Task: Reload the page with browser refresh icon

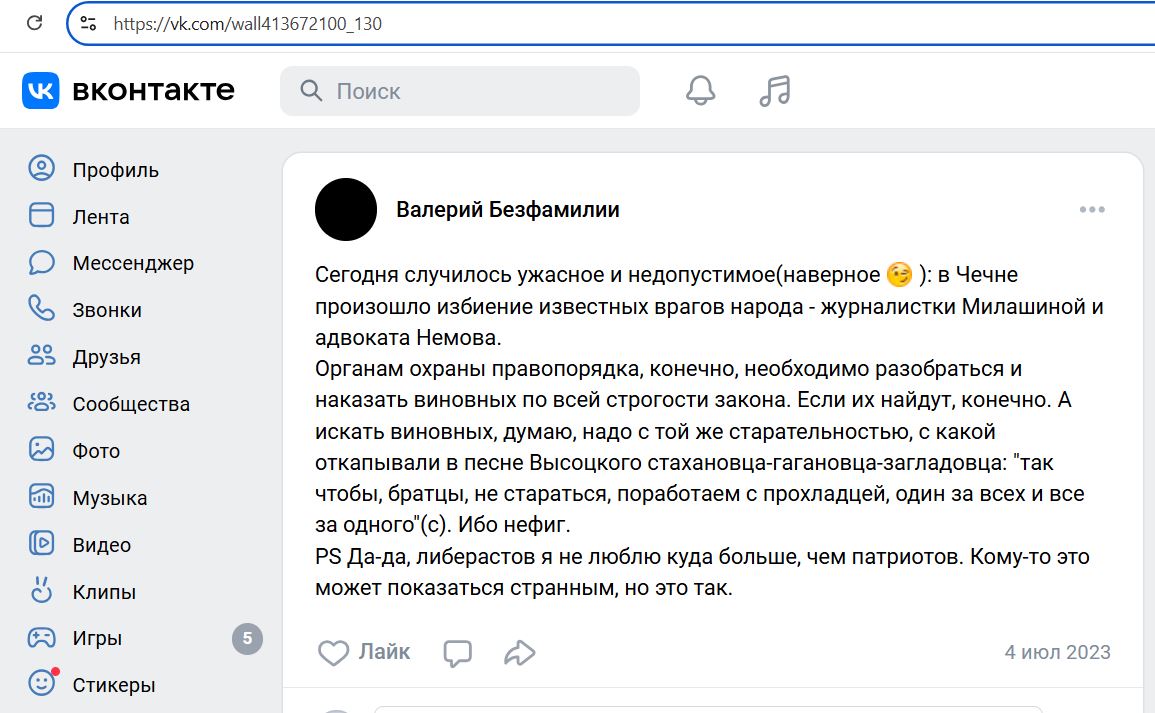Action: [x=35, y=23]
